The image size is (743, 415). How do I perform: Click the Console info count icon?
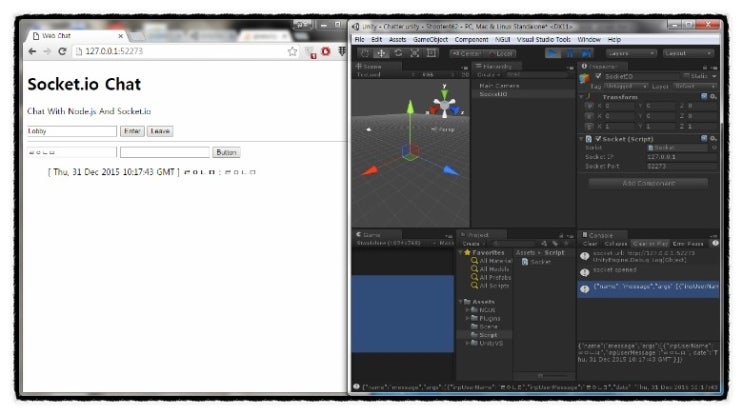coord(715,243)
